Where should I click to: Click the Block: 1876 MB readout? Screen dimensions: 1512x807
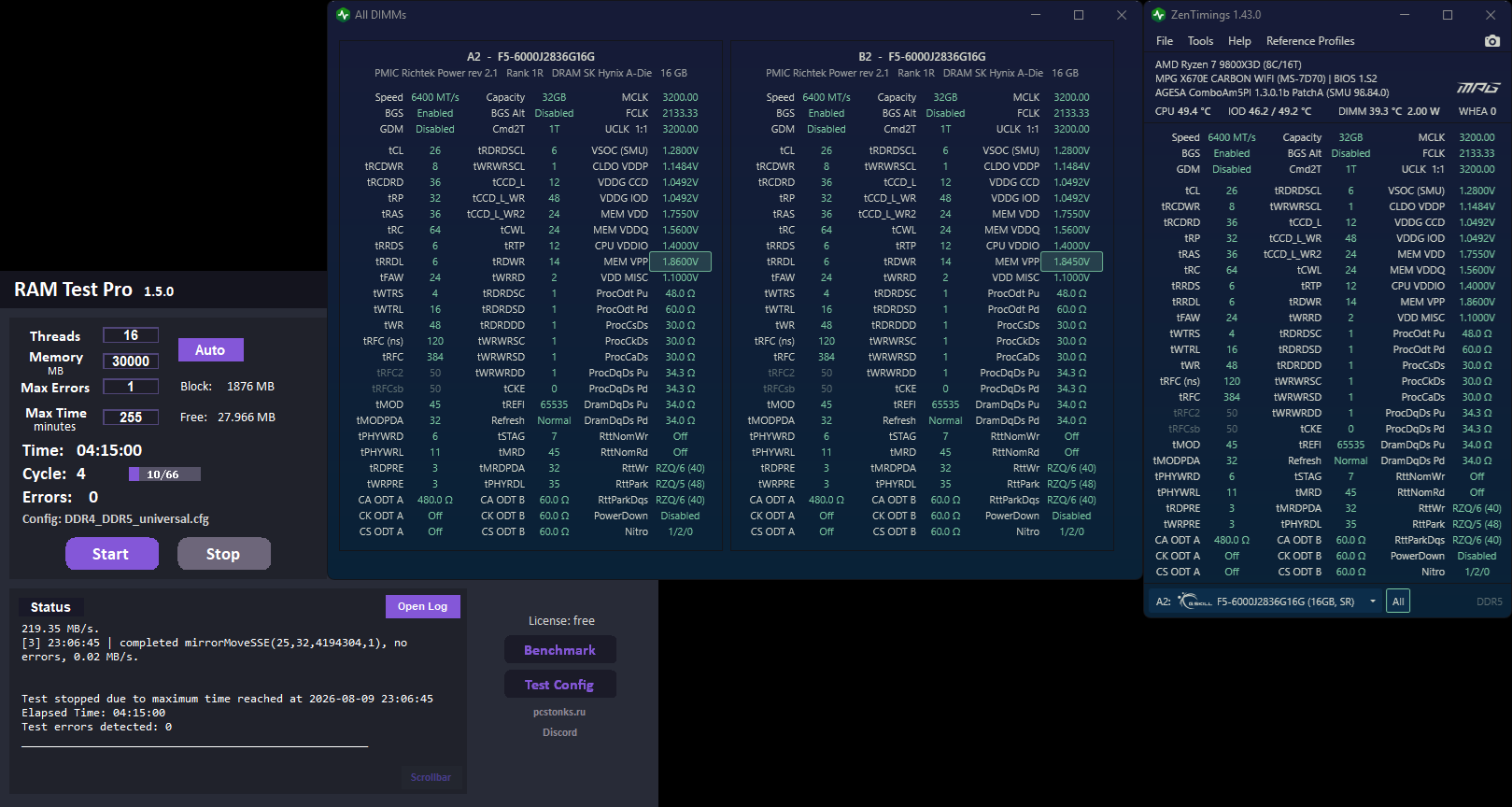coord(227,387)
